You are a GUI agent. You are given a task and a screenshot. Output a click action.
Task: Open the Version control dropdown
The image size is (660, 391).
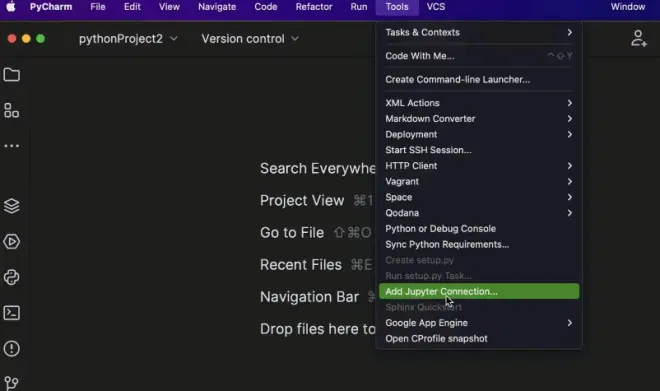tap(250, 39)
